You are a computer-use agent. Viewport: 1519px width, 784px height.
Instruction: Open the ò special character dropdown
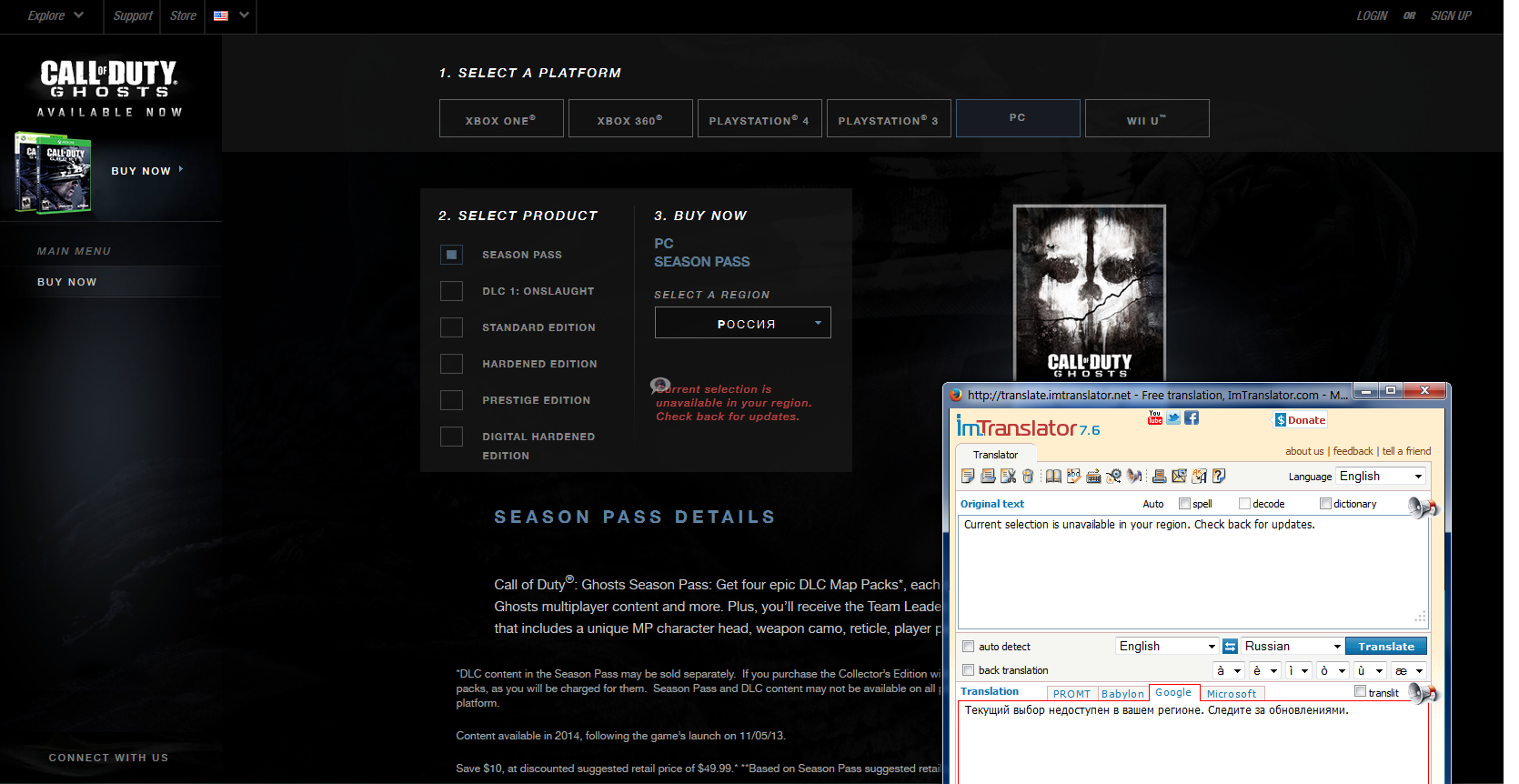(x=1333, y=670)
